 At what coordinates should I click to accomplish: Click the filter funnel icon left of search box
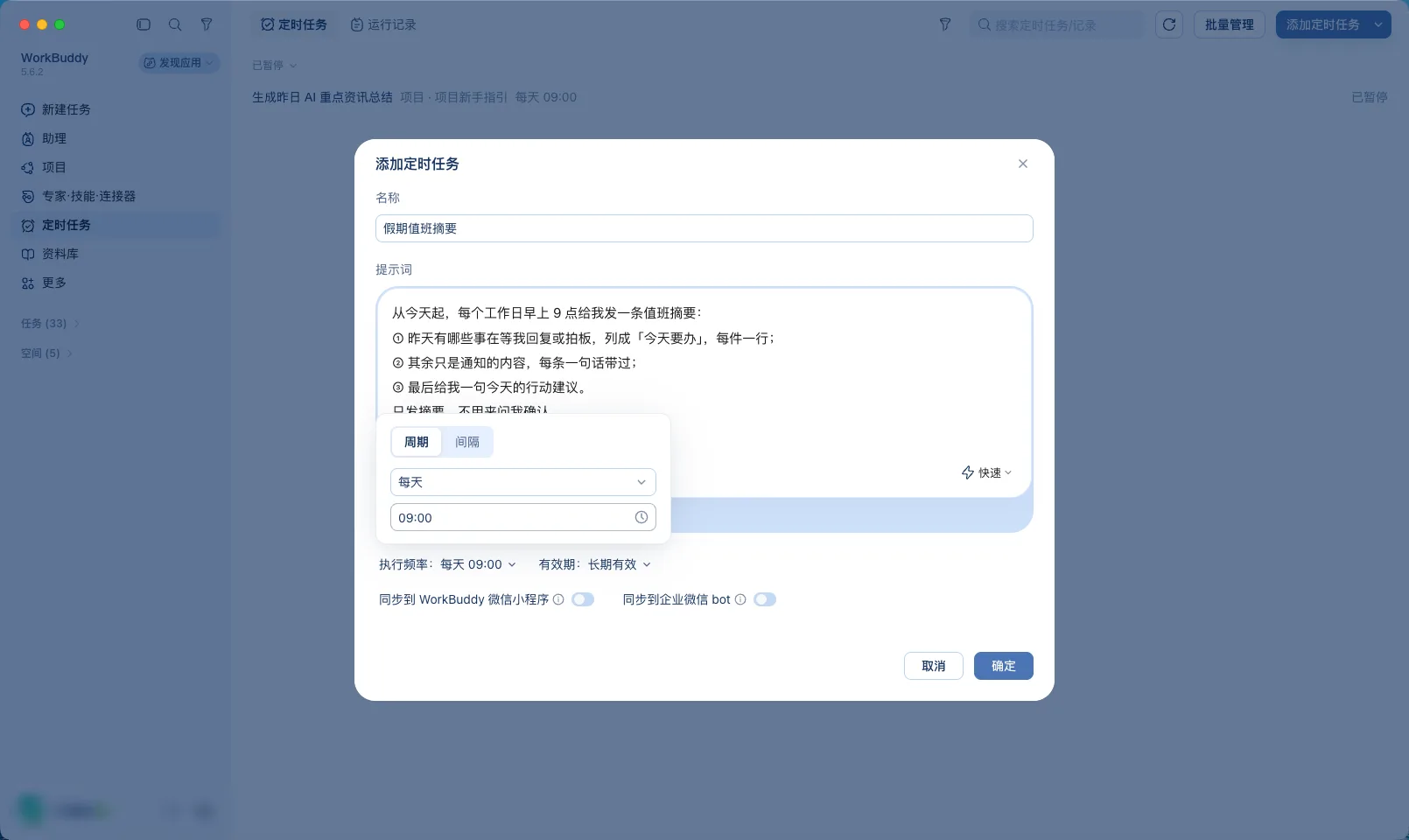click(x=945, y=24)
